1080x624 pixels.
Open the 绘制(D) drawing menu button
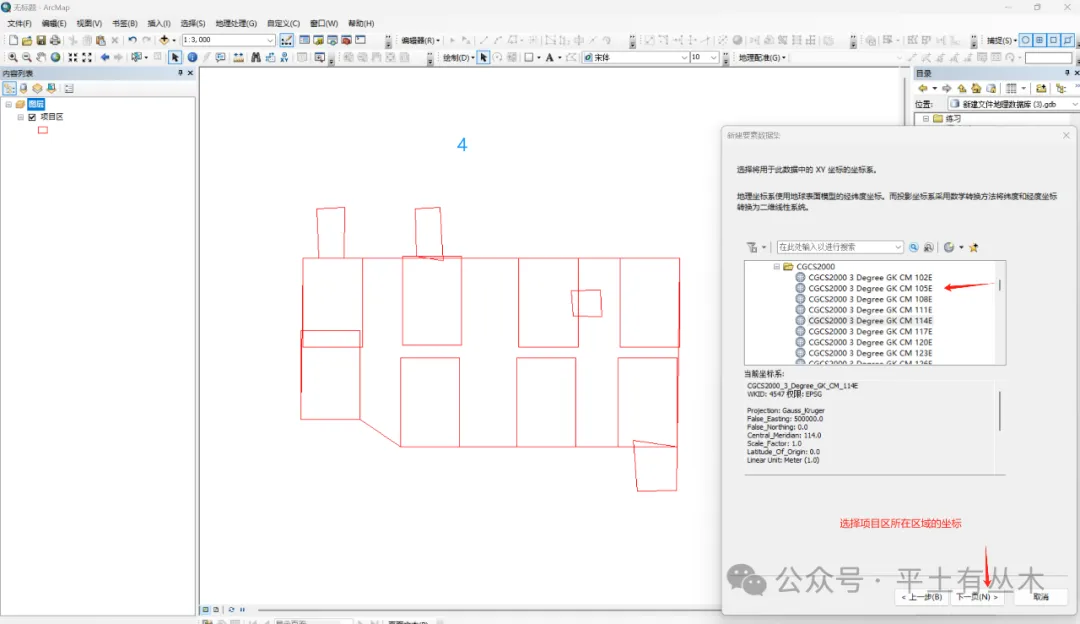coord(458,58)
